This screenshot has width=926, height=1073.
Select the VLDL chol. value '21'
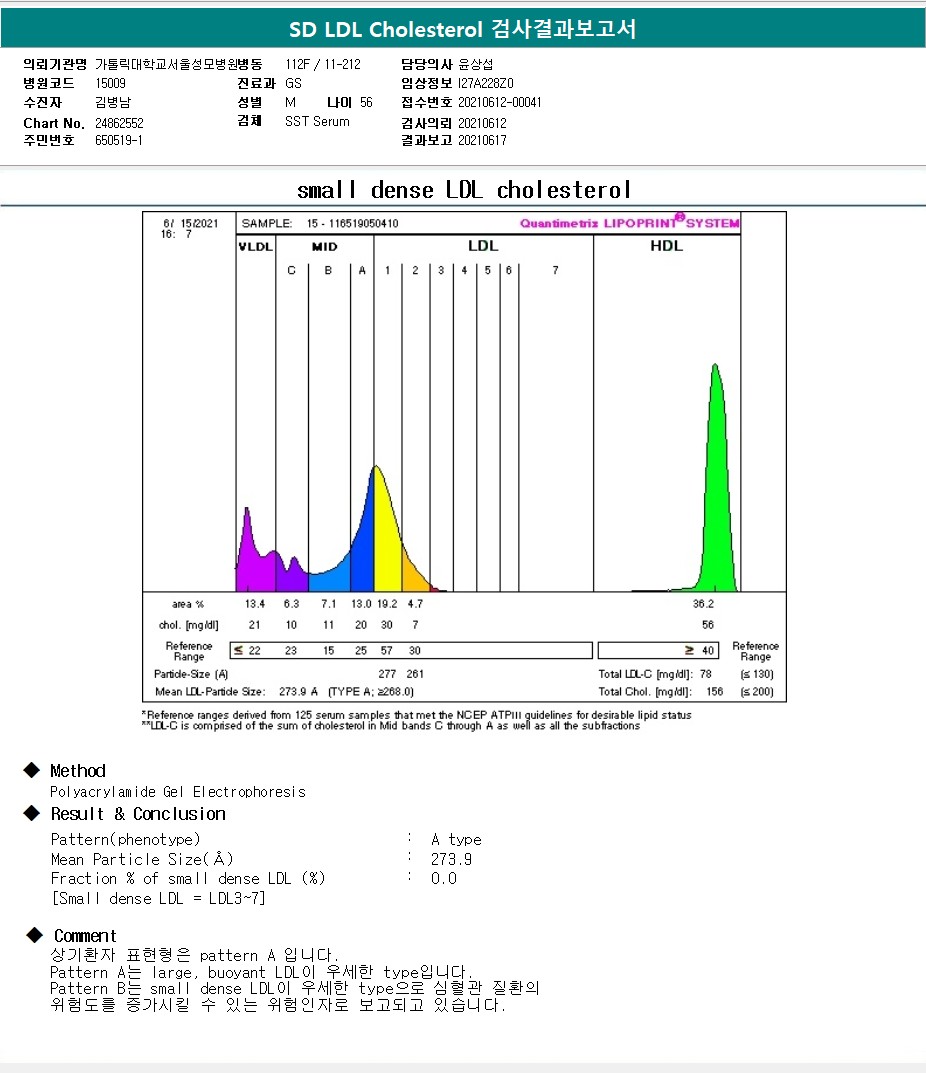point(254,625)
